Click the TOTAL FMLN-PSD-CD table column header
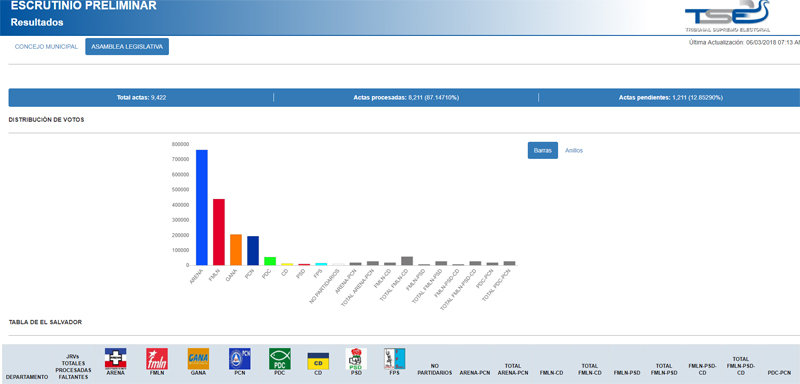800x384 pixels. (740, 366)
